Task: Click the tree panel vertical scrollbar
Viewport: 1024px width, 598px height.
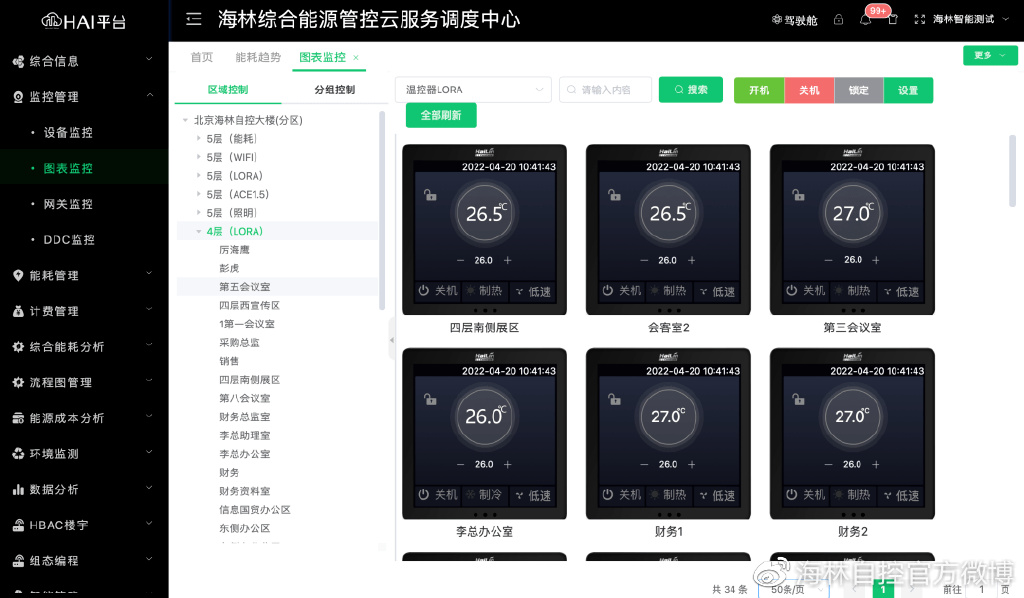Action: pos(382,210)
